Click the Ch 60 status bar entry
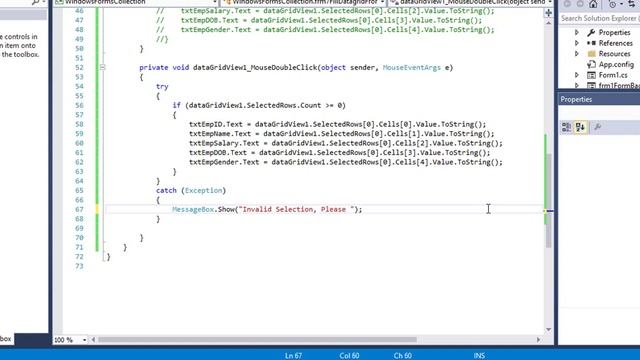This screenshot has height=360, width=640. point(402,356)
